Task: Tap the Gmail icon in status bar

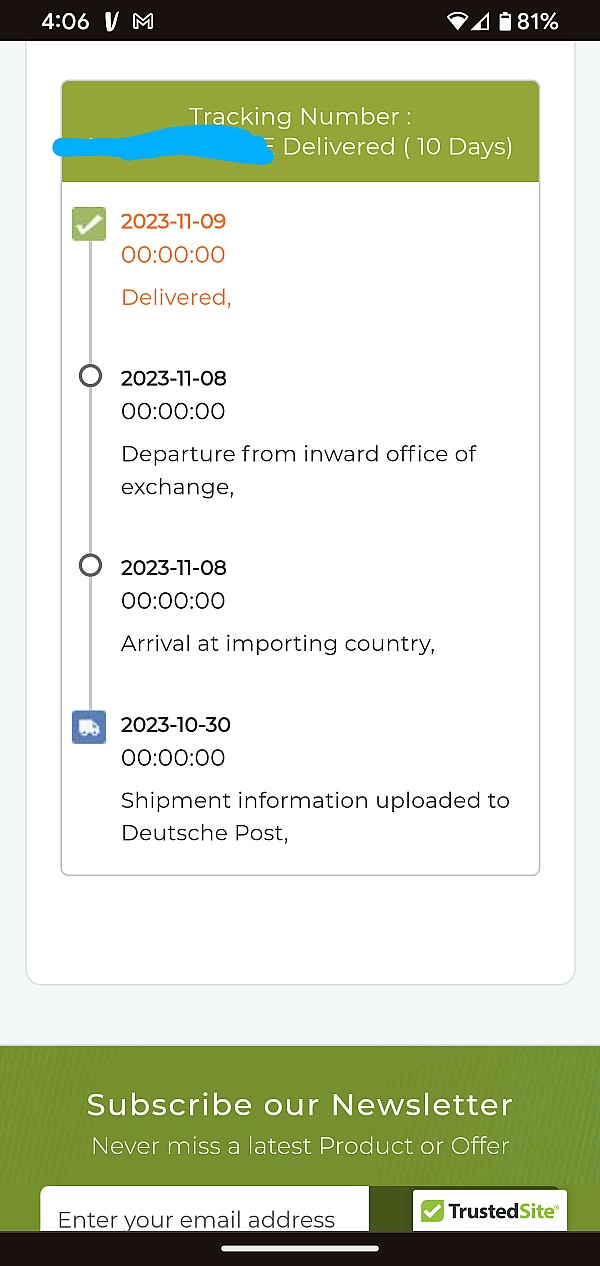Action: point(143,21)
